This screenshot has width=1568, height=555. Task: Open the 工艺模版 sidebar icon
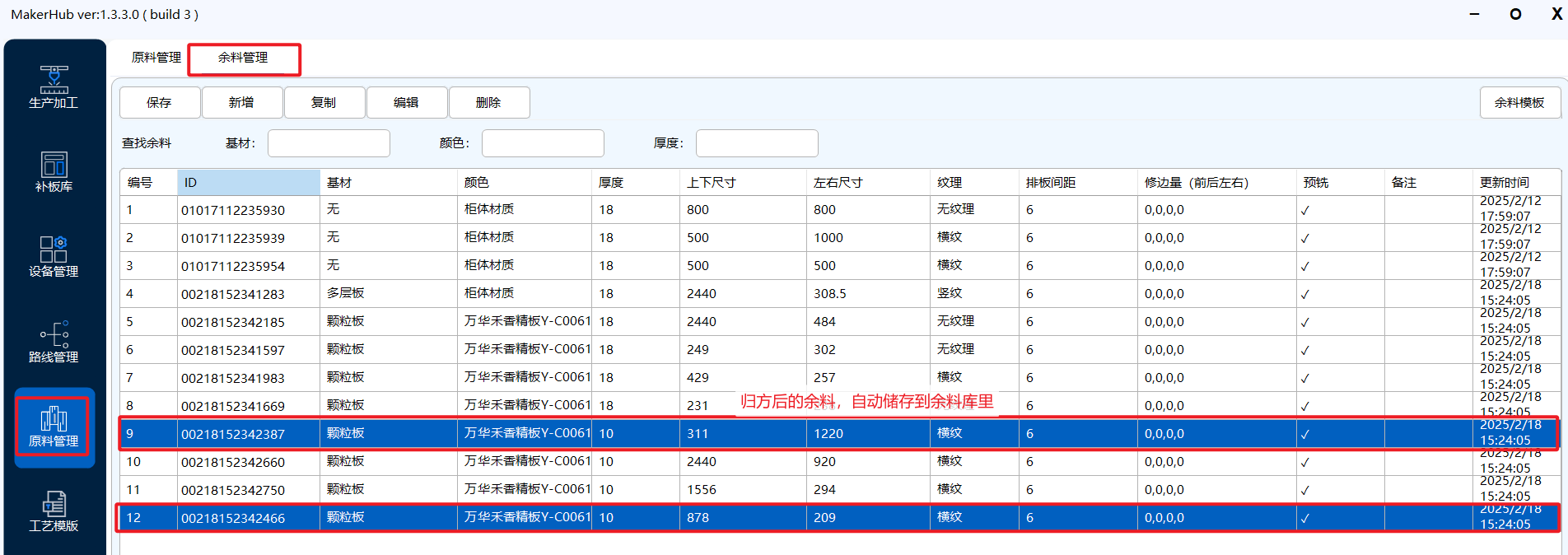[54, 511]
